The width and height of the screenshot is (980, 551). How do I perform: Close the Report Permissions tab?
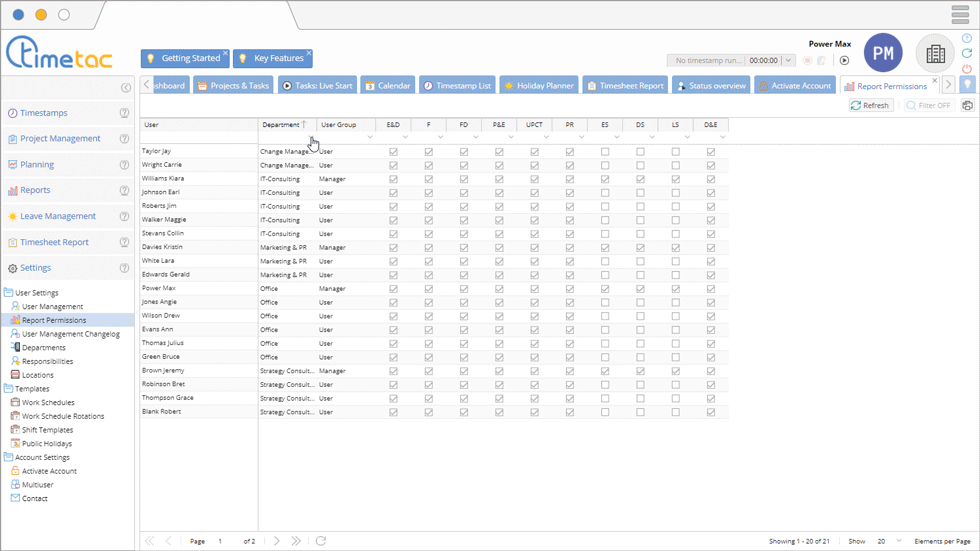(935, 81)
